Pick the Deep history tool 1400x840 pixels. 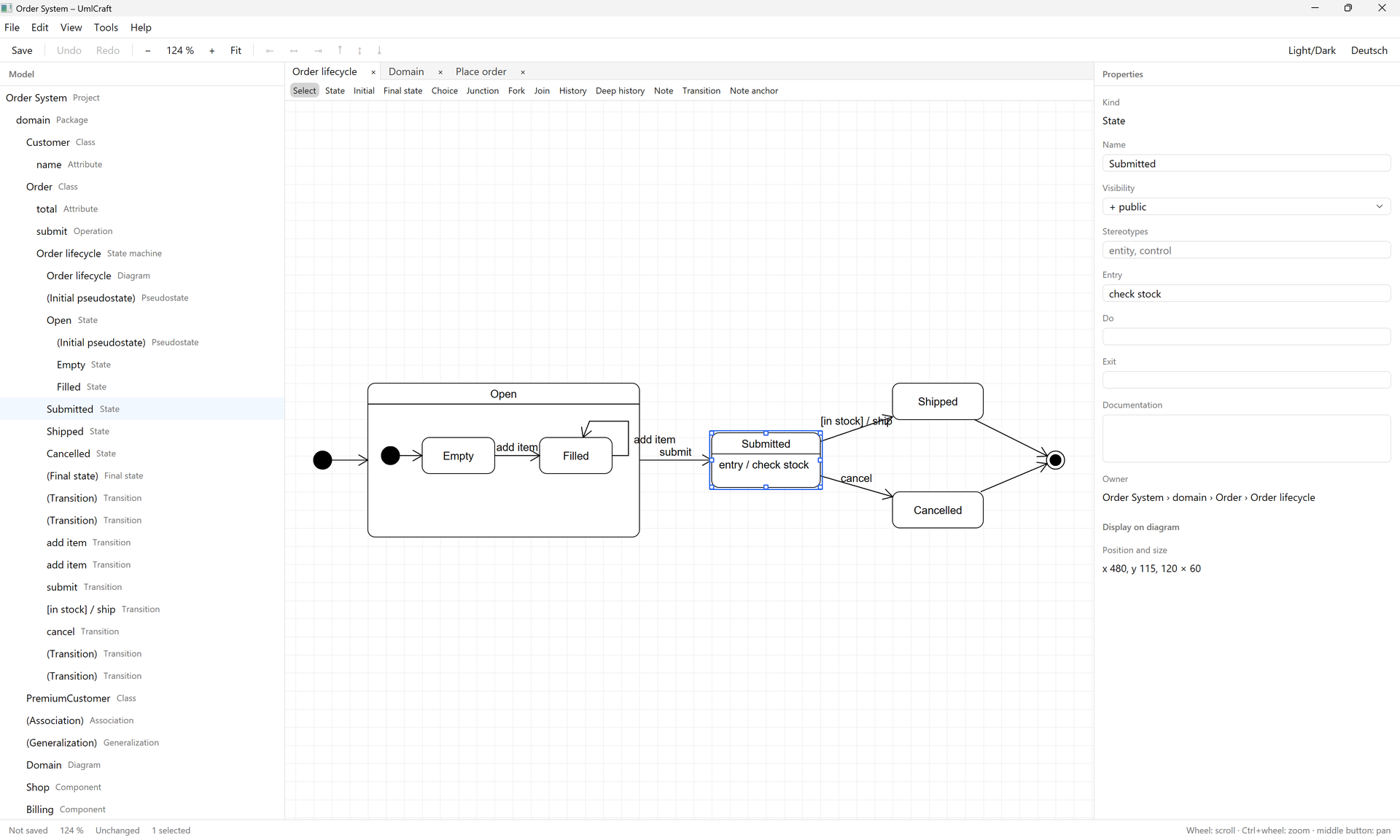tap(621, 90)
